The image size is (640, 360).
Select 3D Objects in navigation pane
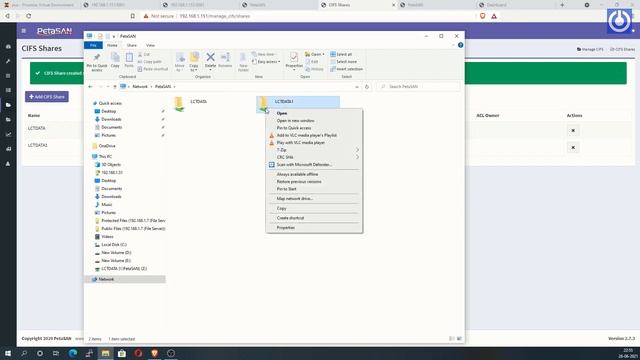[111, 164]
